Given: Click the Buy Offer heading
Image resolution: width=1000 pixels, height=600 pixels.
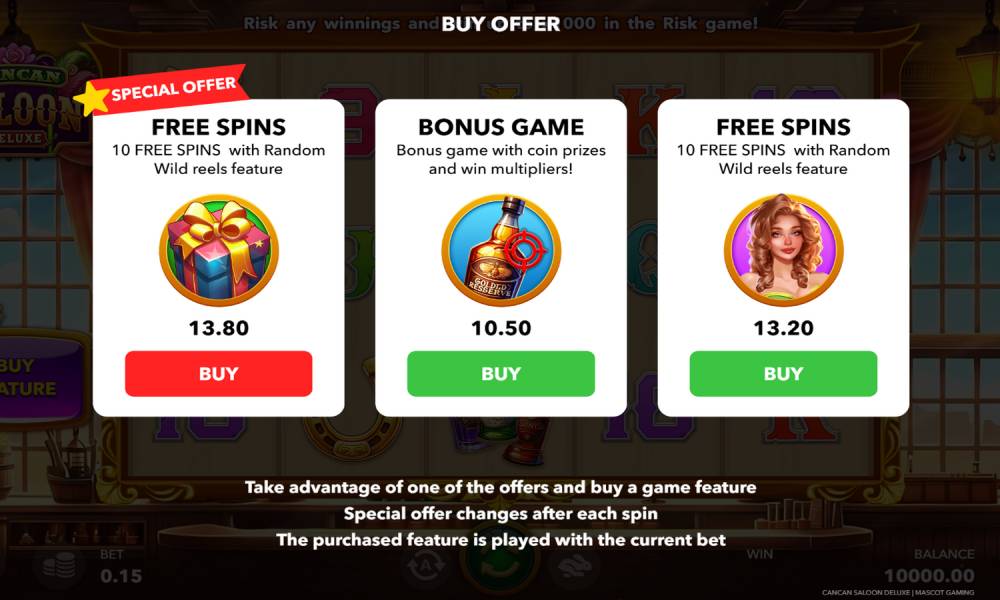Looking at the screenshot, I should pos(501,24).
